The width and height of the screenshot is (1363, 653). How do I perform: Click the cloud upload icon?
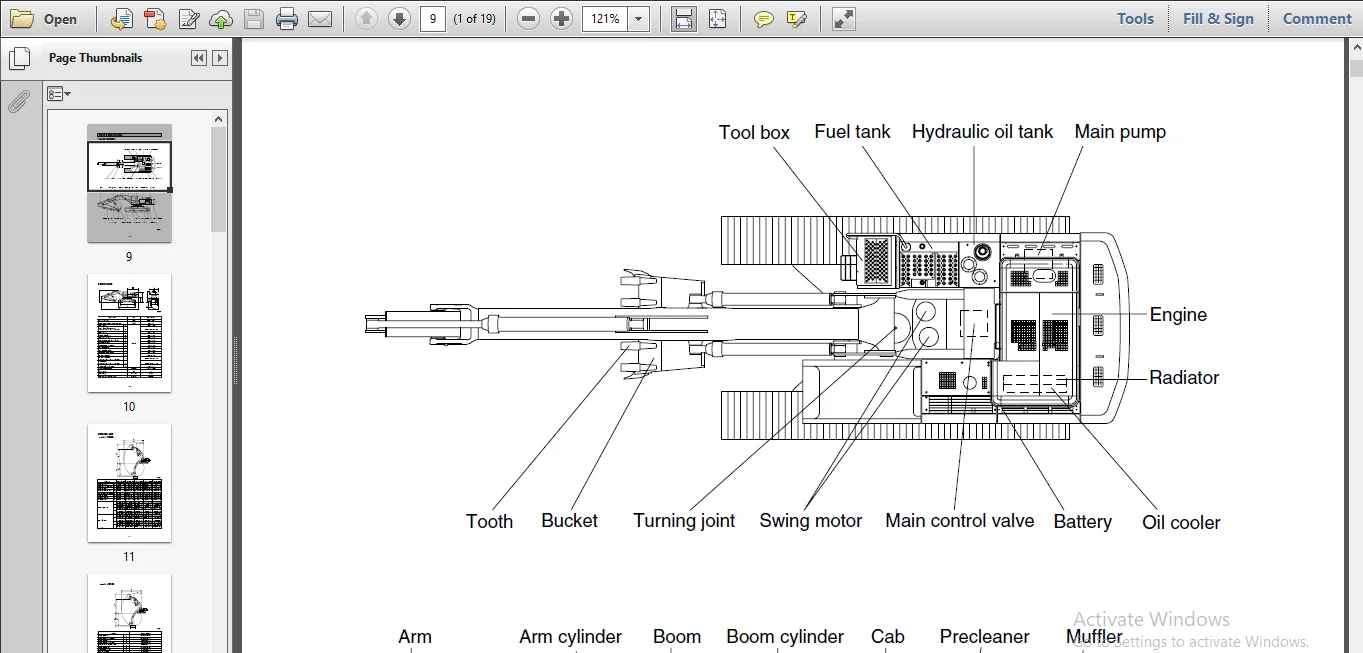click(221, 18)
